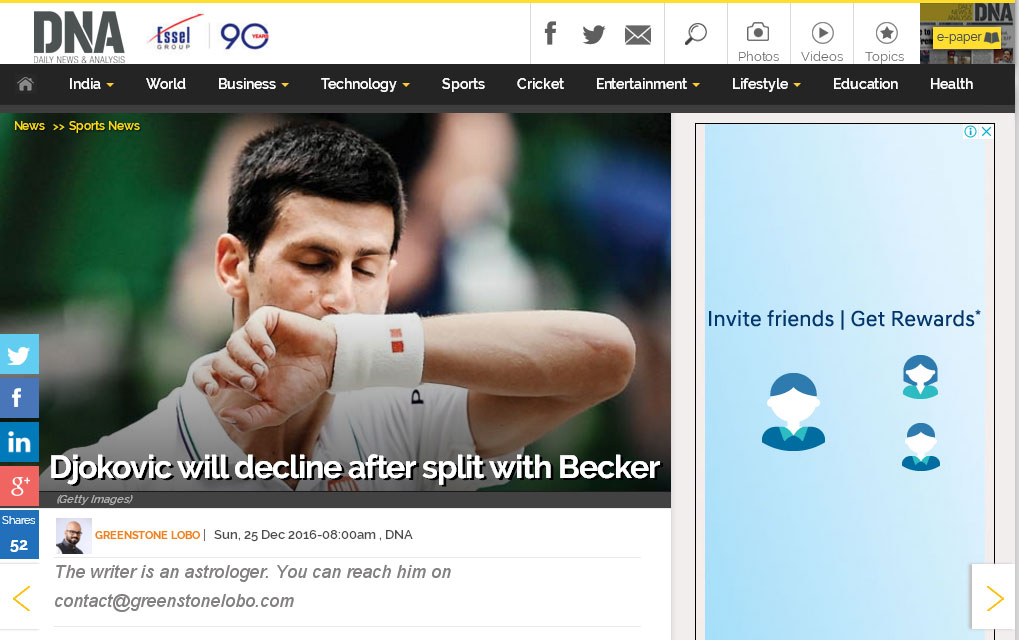Screen dimensions: 1019x640
Task: Click the Djokovic article headline
Action: (x=355, y=467)
